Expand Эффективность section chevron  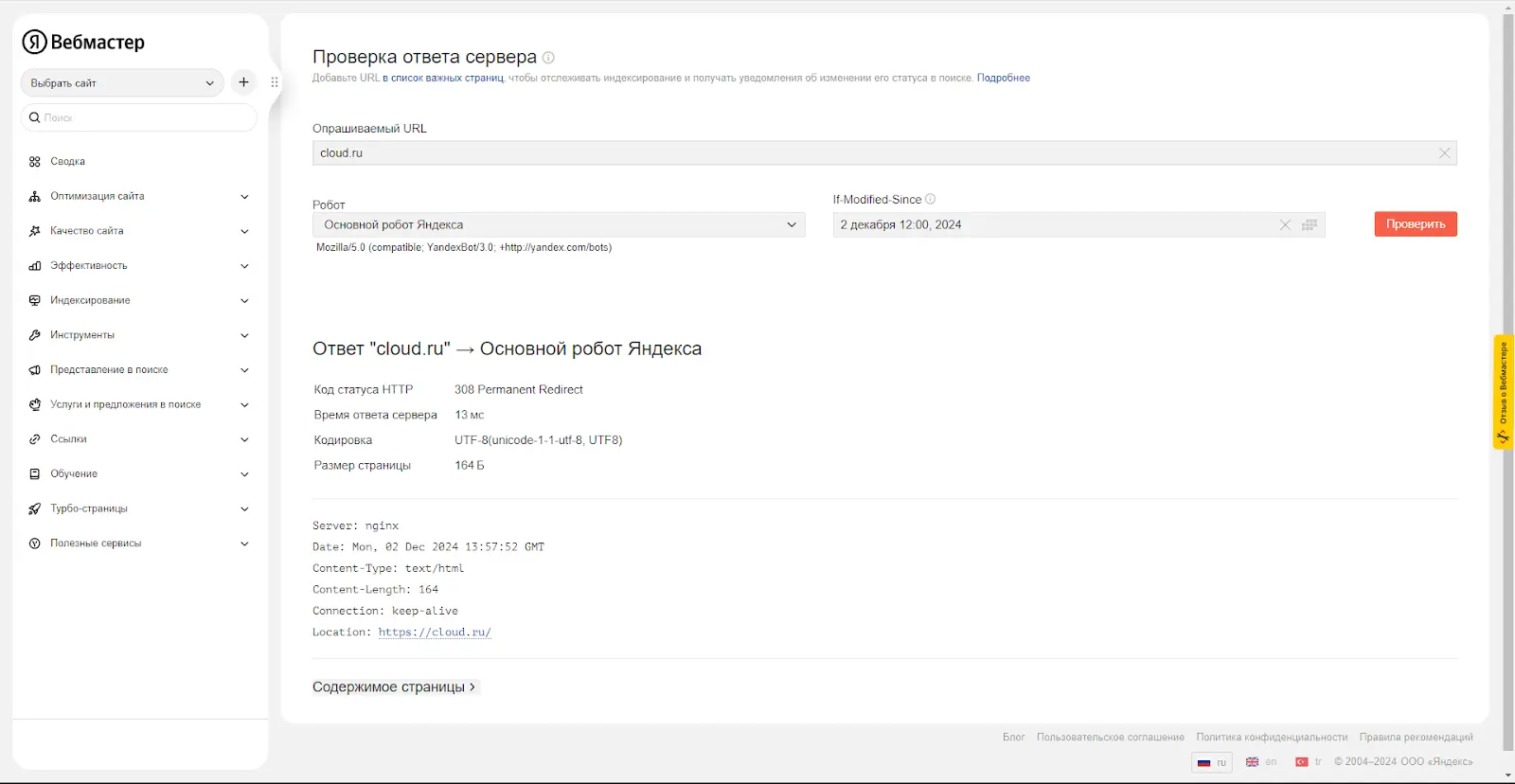click(244, 266)
